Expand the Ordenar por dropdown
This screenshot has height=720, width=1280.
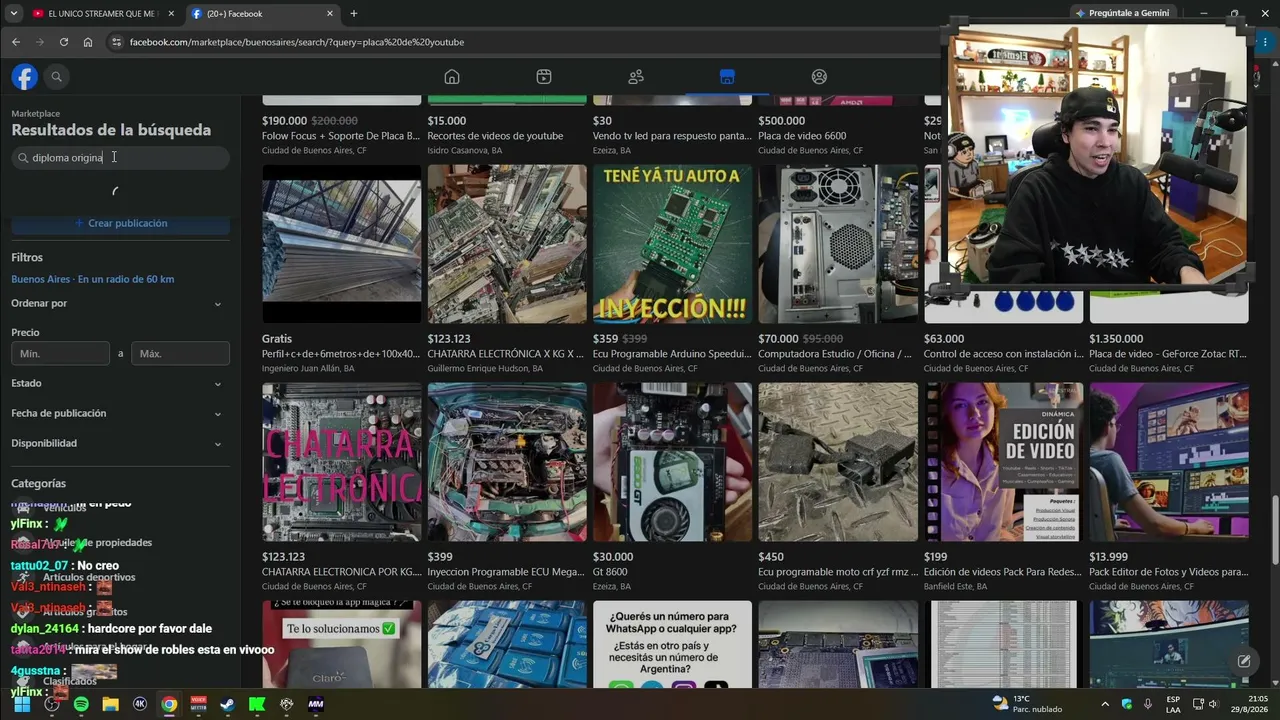pyautogui.click(x=120, y=303)
